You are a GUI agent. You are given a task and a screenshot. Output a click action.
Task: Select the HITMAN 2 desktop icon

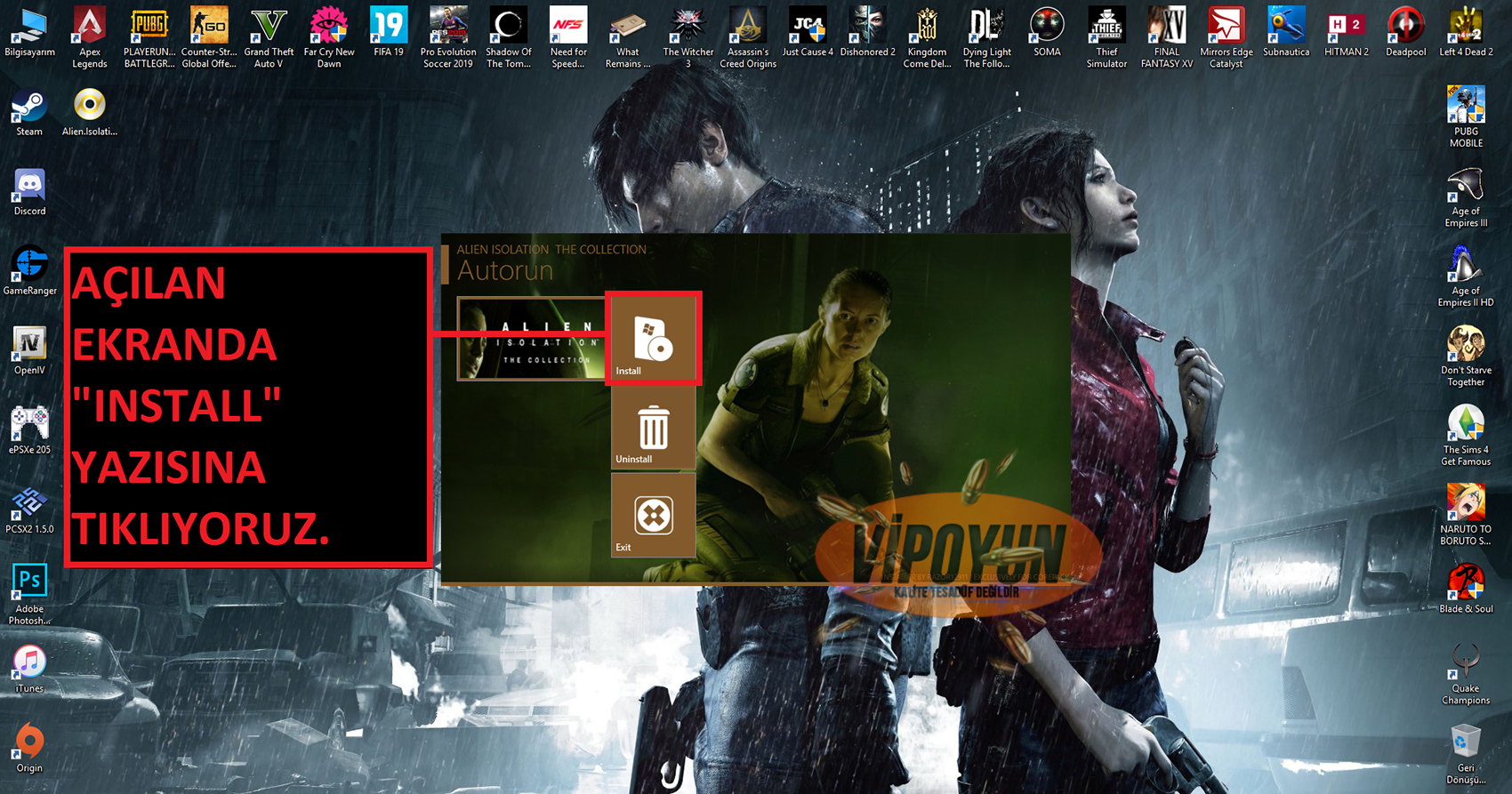coord(1346,32)
